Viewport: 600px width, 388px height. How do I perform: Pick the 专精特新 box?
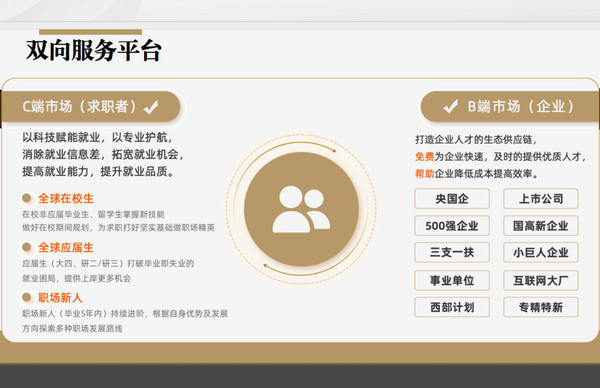tap(541, 307)
